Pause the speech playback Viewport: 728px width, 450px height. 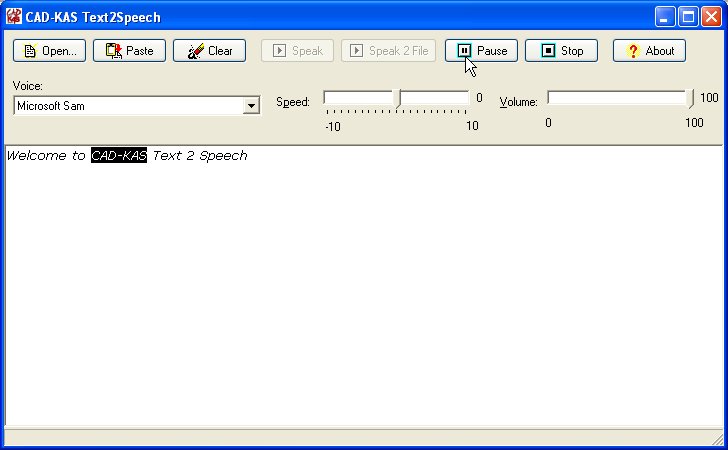(x=481, y=51)
